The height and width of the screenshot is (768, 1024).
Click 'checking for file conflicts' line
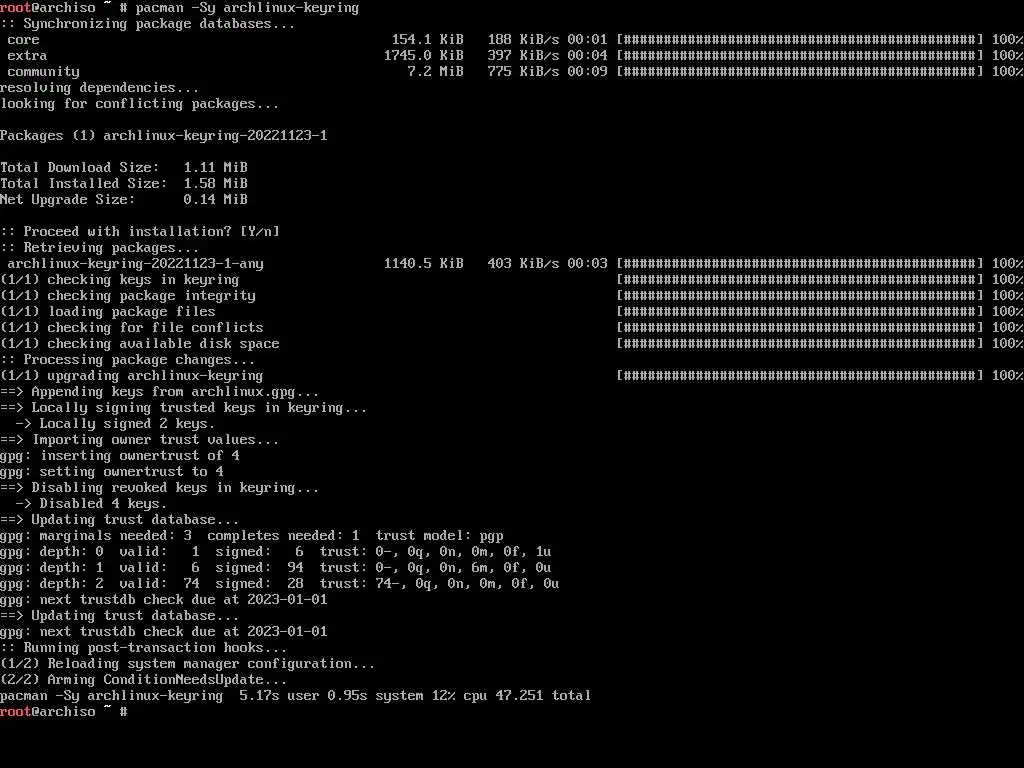tap(132, 328)
